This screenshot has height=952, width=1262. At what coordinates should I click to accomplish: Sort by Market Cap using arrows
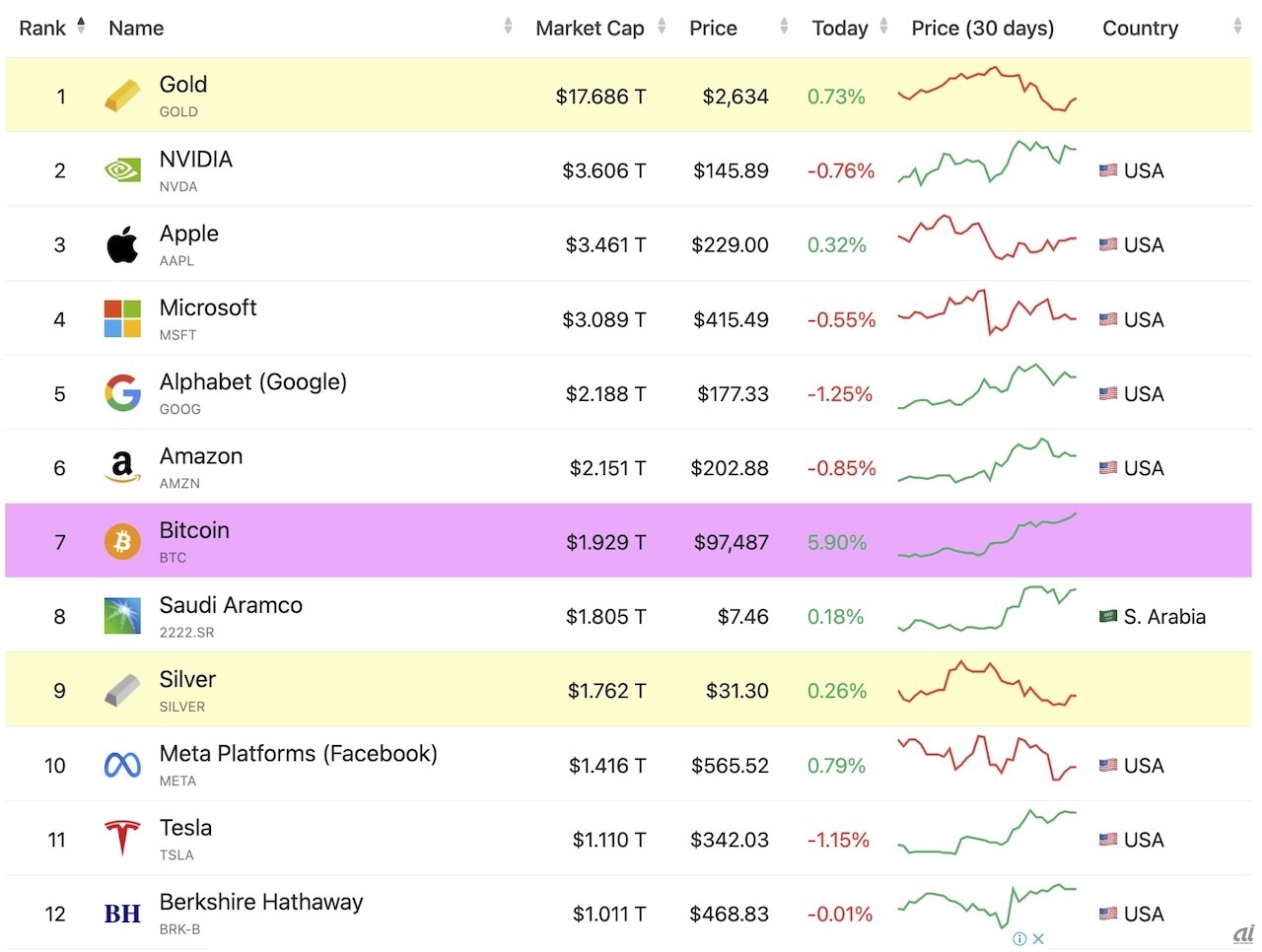point(662,27)
